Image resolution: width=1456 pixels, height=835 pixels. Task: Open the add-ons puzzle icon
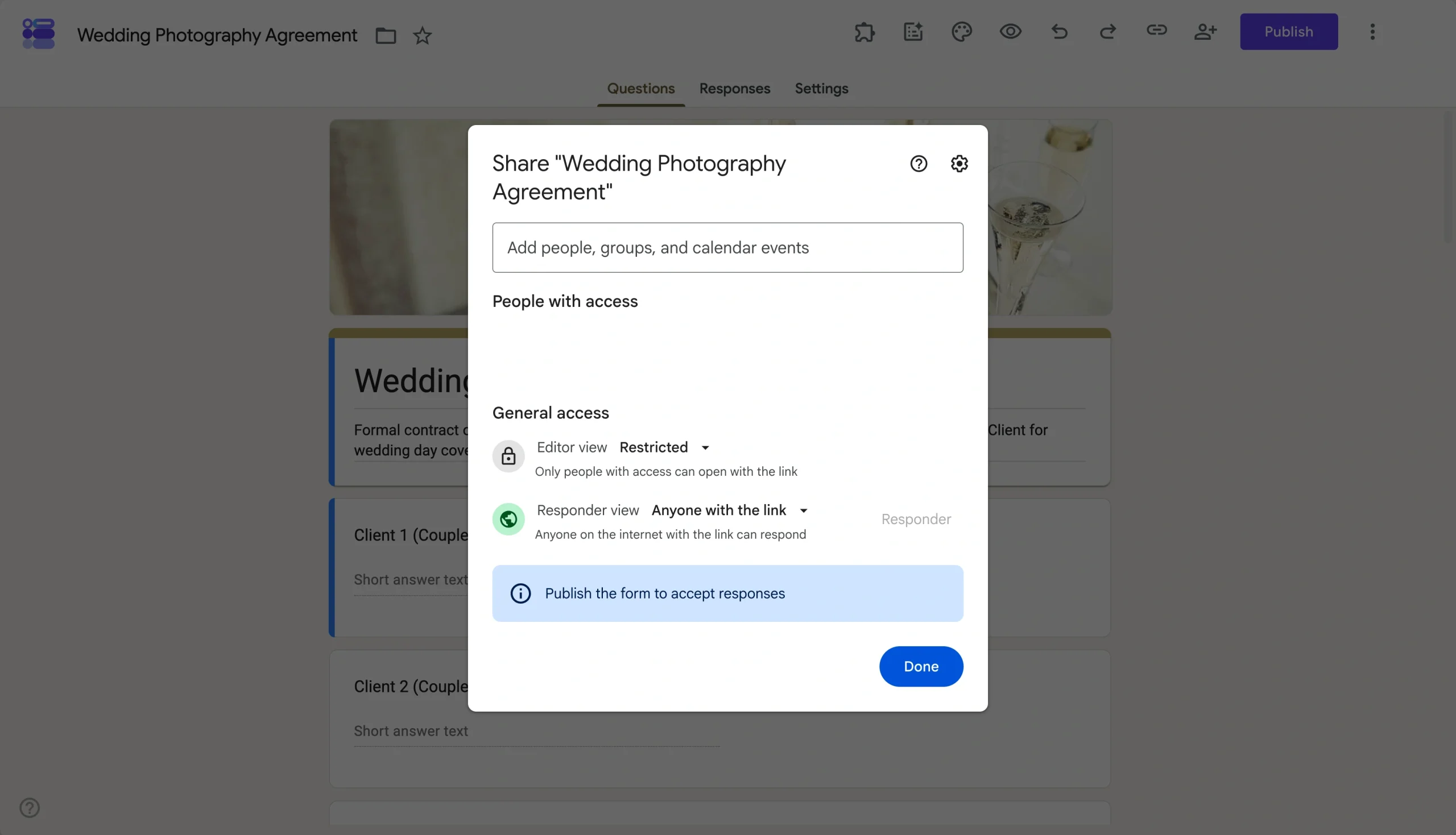pos(864,31)
